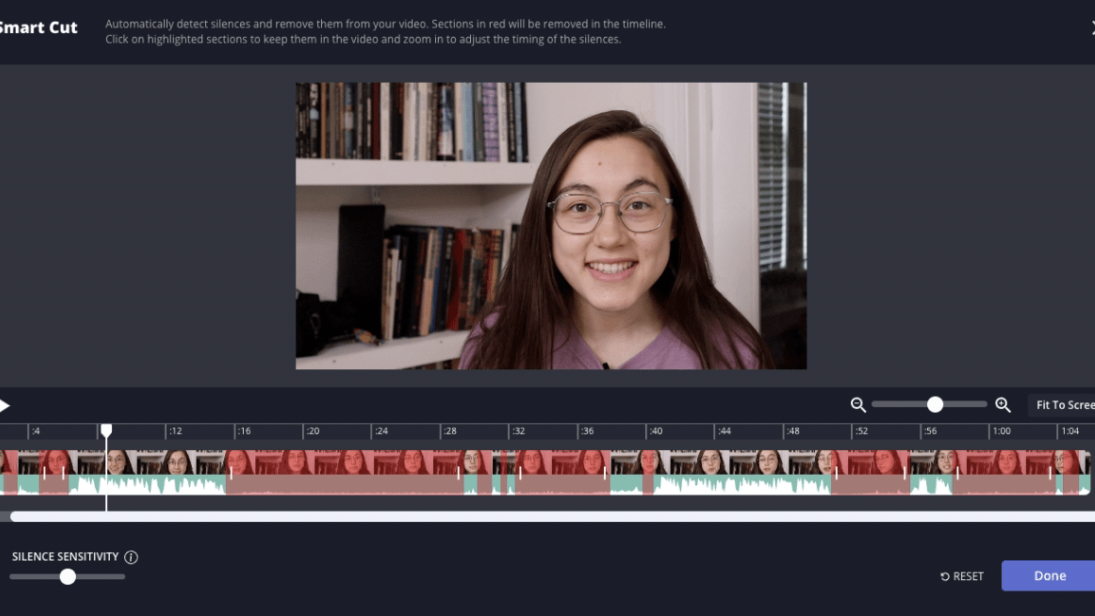Click the horizontal timeline scrollbar
Screen dimensions: 1095x616
pyautogui.click(x=550, y=517)
